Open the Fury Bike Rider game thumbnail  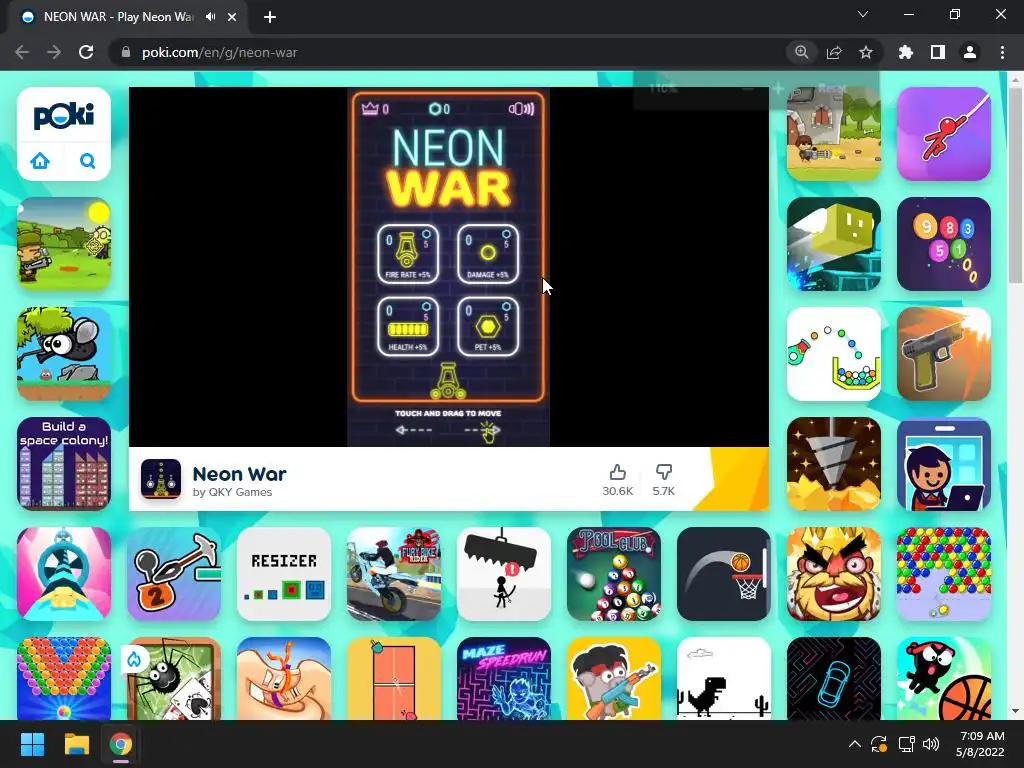coord(394,574)
